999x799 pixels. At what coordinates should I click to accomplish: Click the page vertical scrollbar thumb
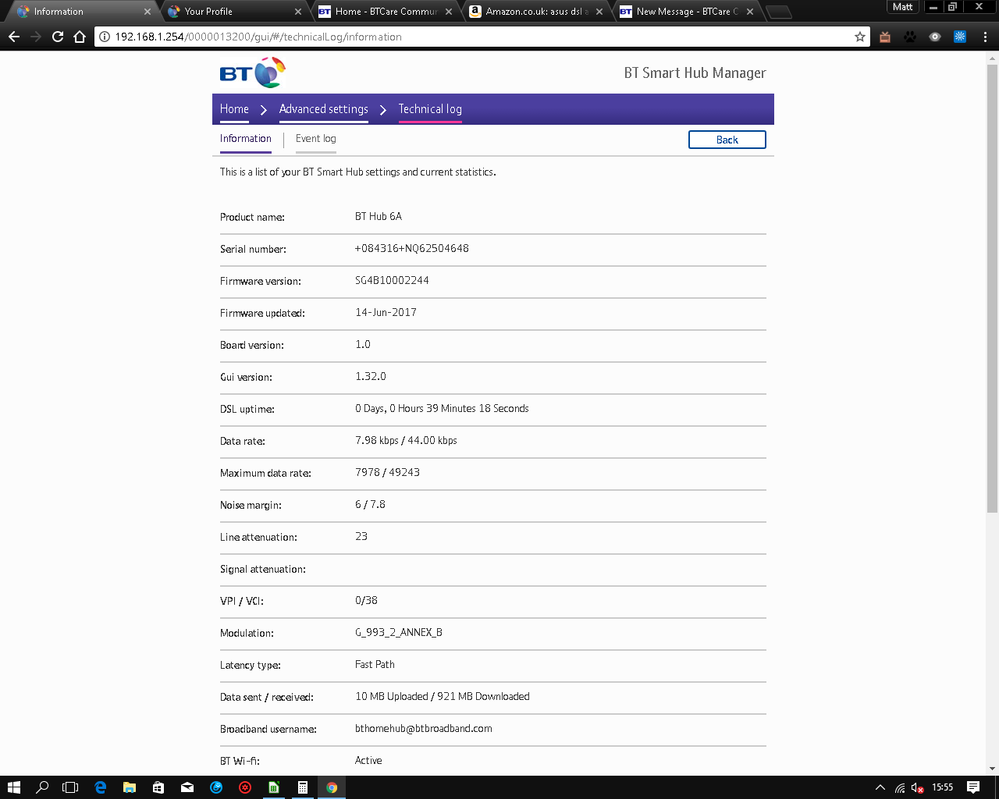(x=992, y=289)
